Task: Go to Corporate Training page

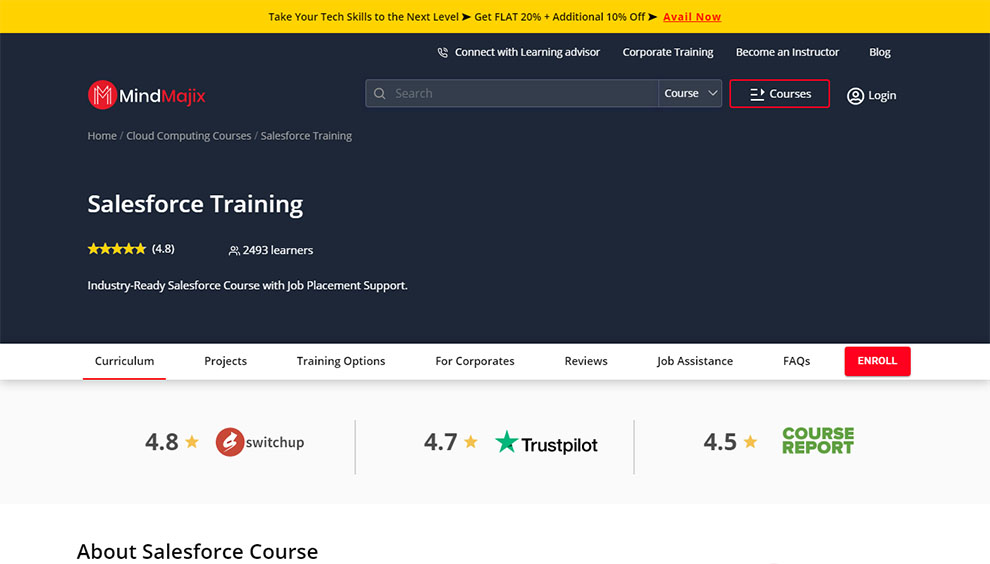Action: coord(667,52)
